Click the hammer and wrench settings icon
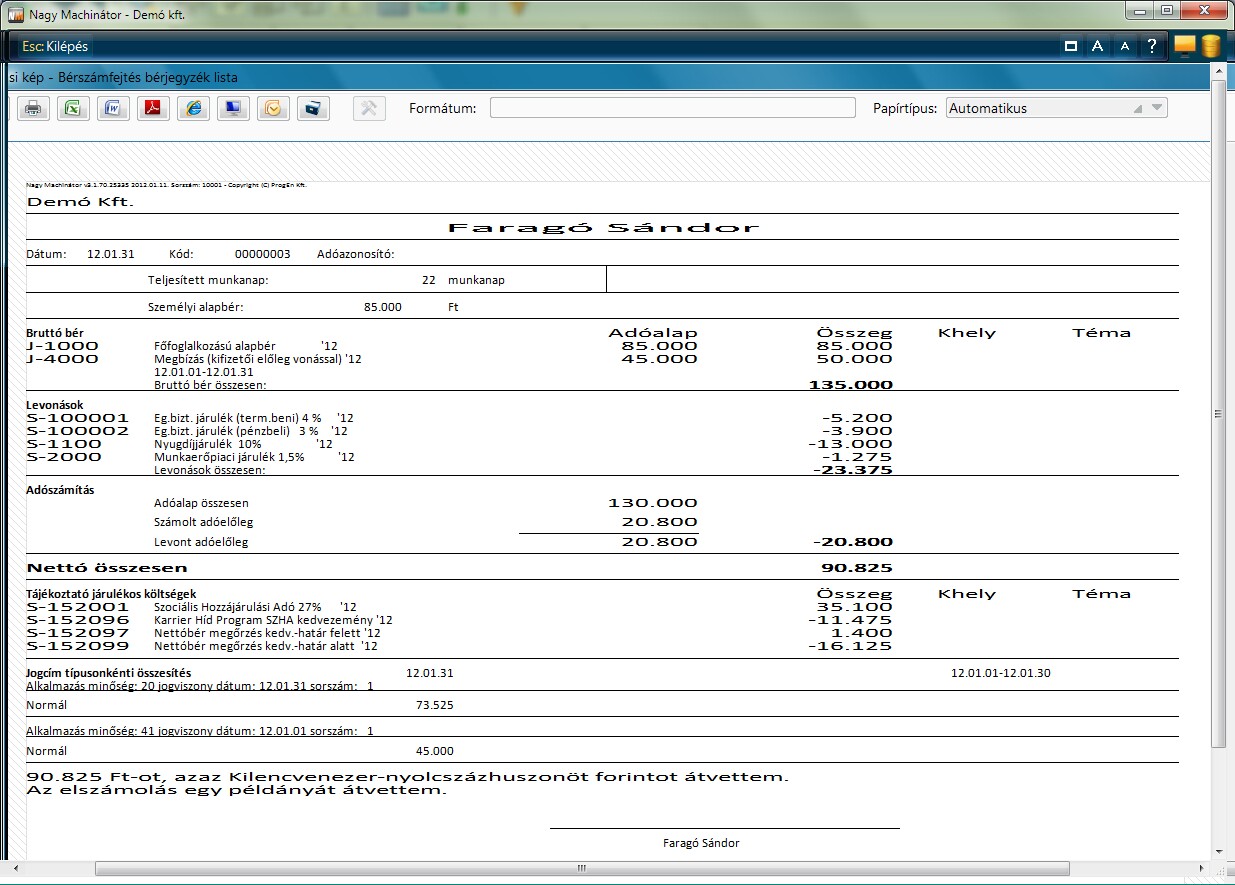 point(369,109)
